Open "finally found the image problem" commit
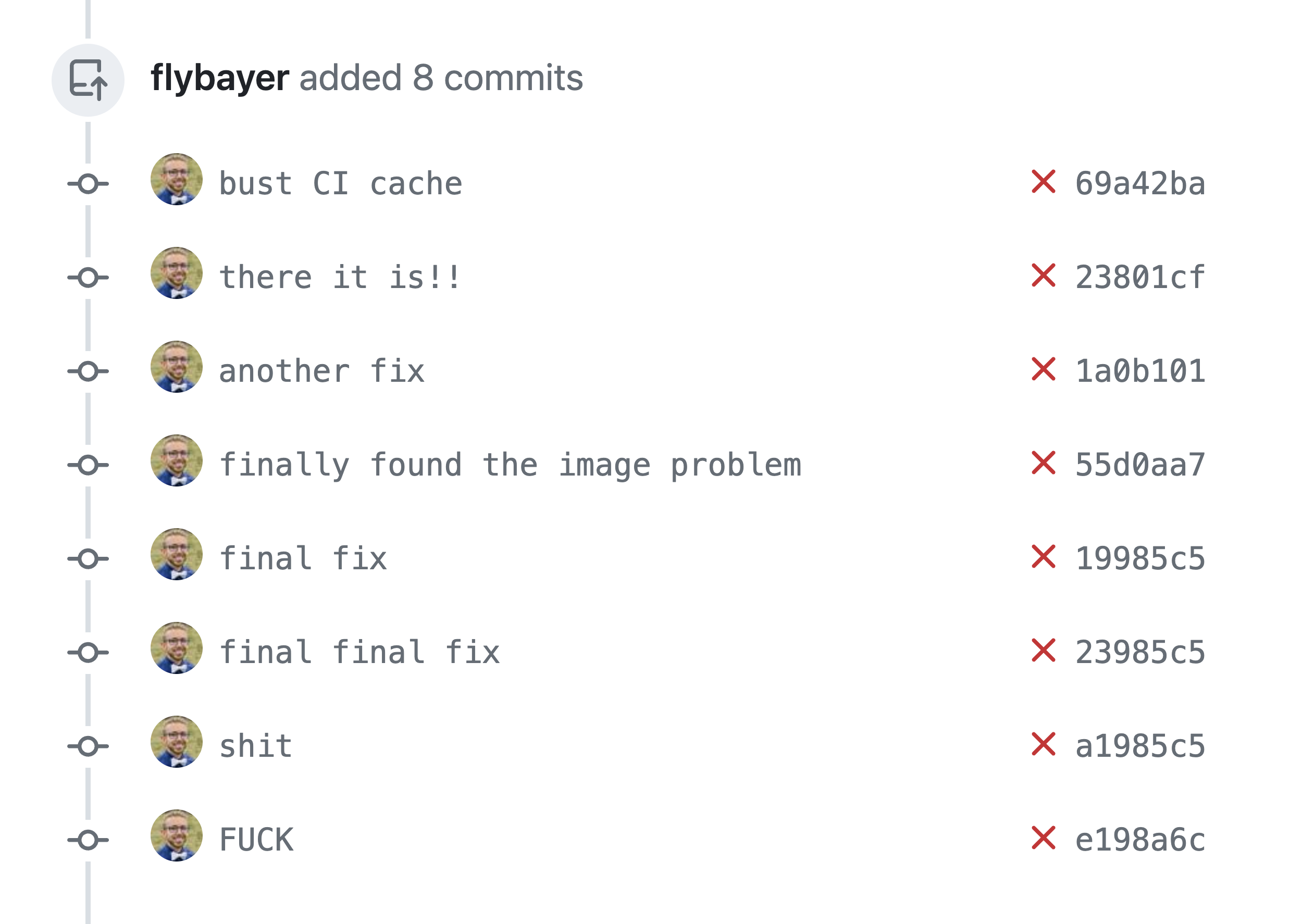1290x924 pixels. click(510, 465)
